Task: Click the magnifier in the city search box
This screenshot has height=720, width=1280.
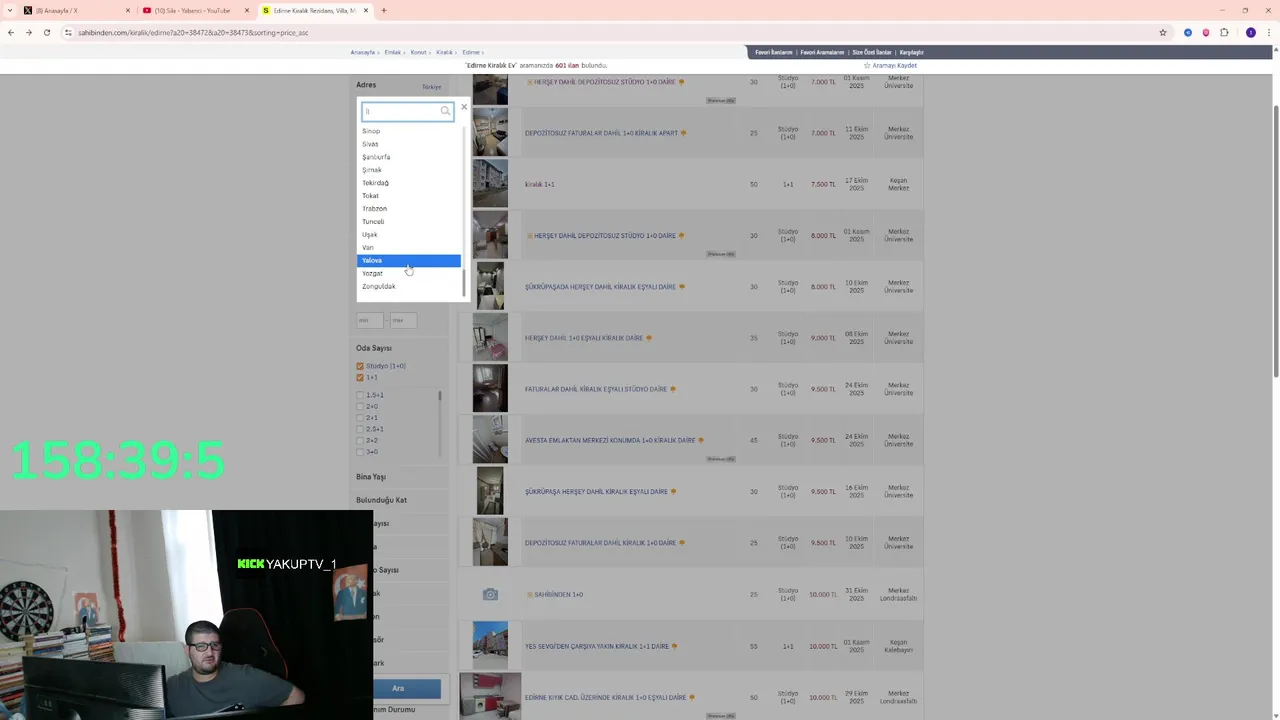Action: click(445, 111)
